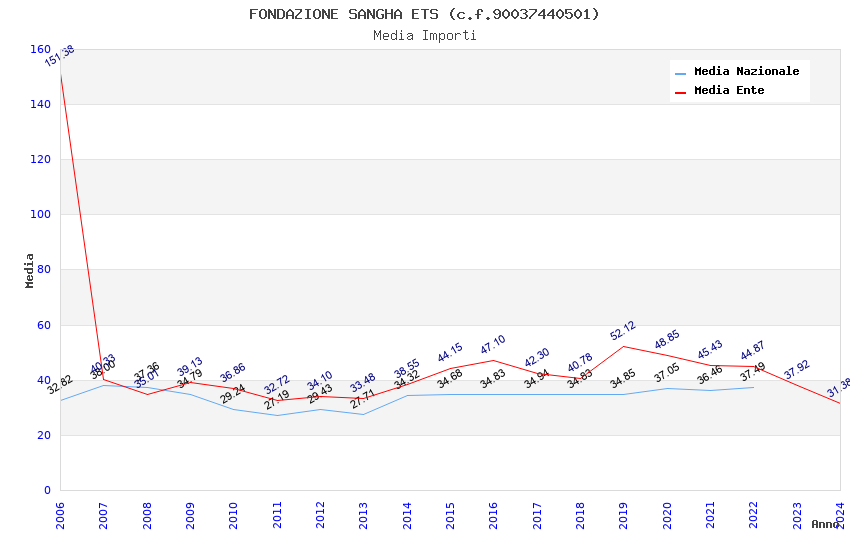Click the 48.85 data label
Screen dimensions: 850x550
click(x=666, y=339)
